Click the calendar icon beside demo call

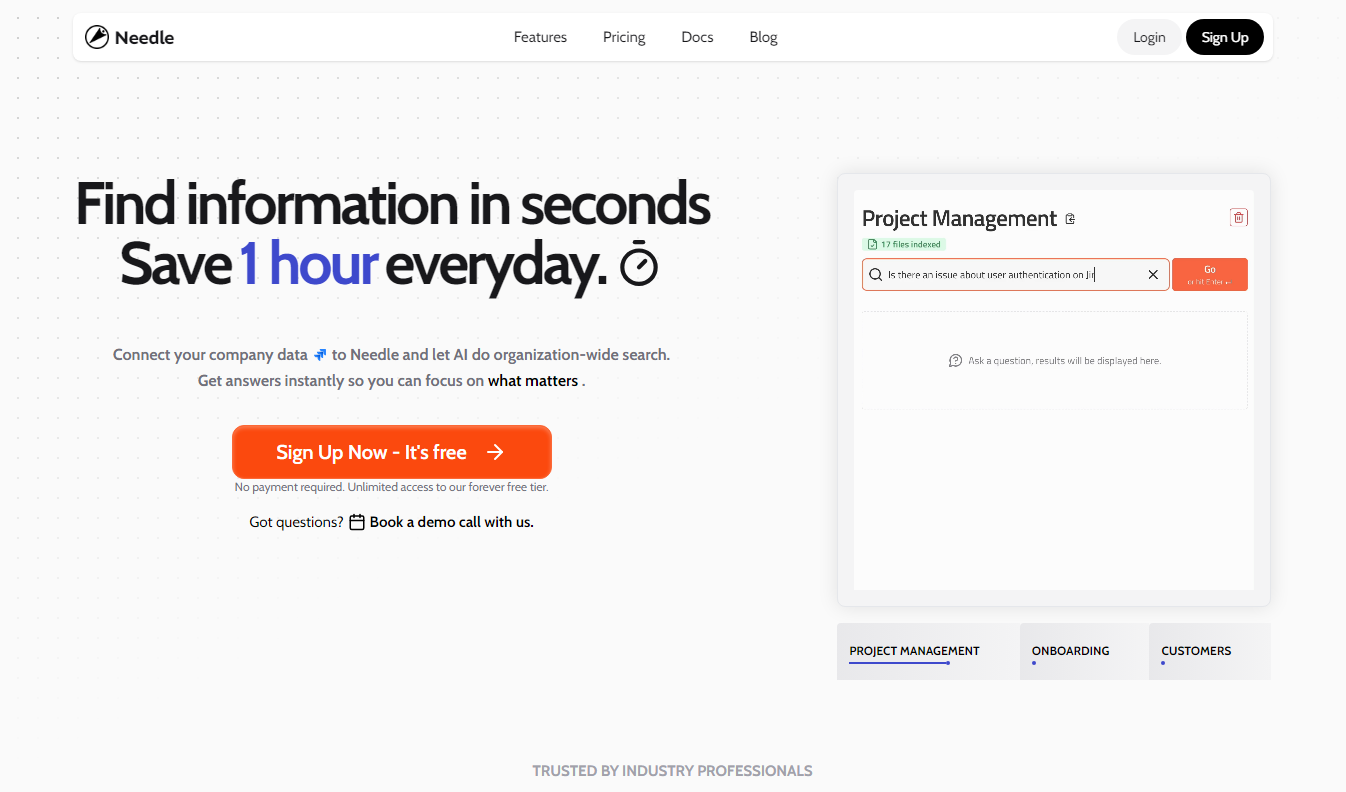pyautogui.click(x=357, y=522)
